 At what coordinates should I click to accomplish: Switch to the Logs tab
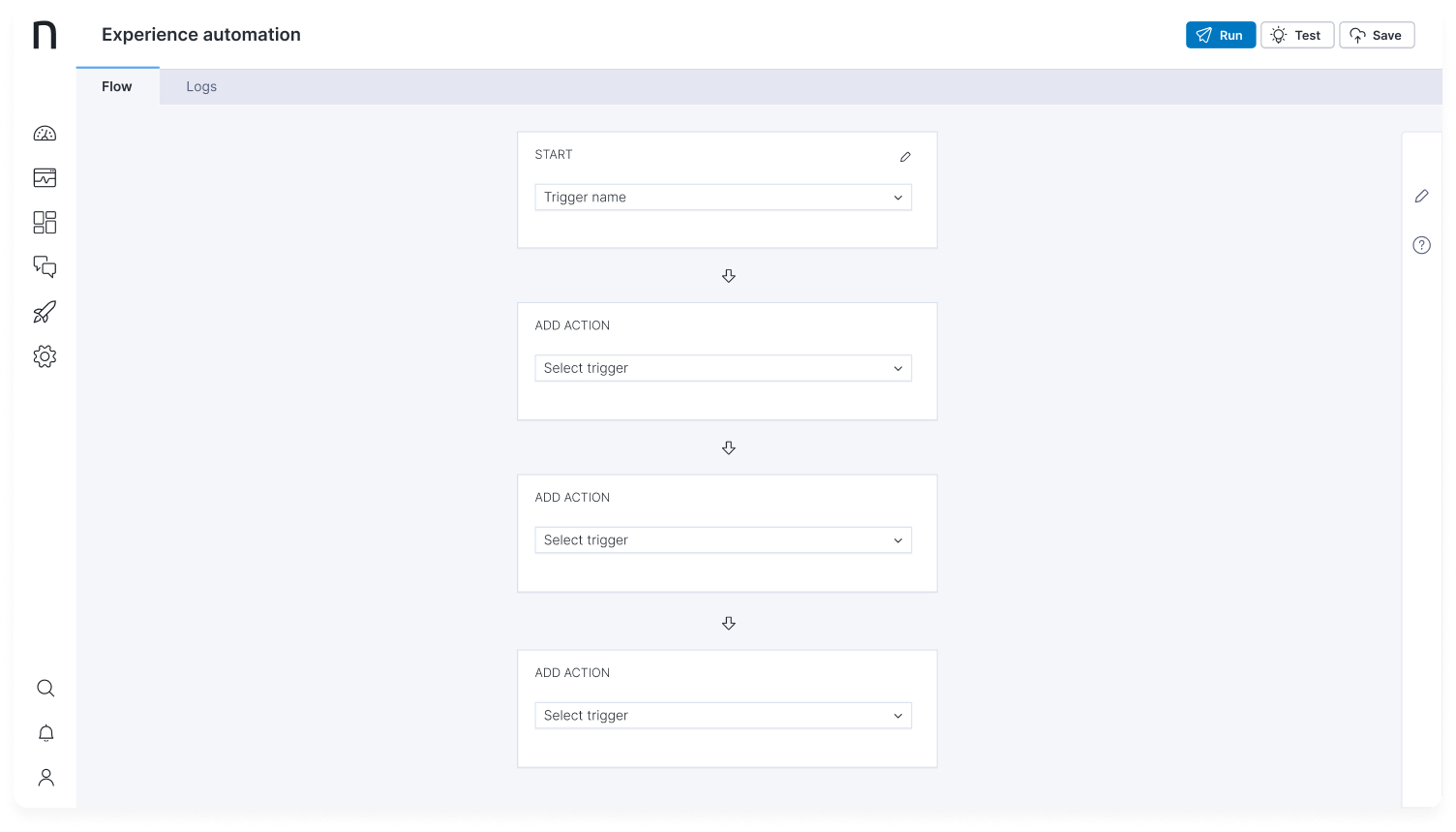tap(201, 87)
